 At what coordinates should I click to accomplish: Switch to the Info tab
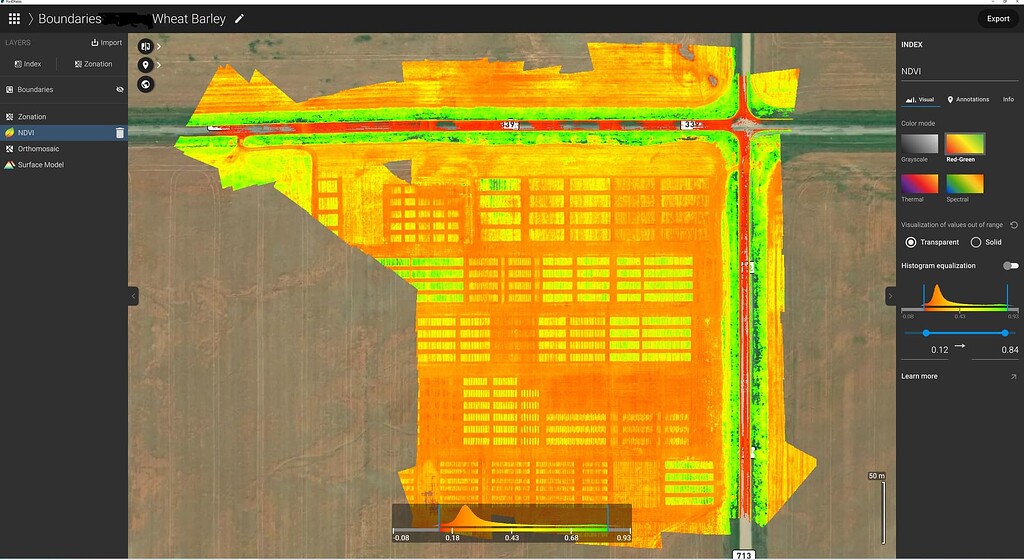click(1008, 100)
